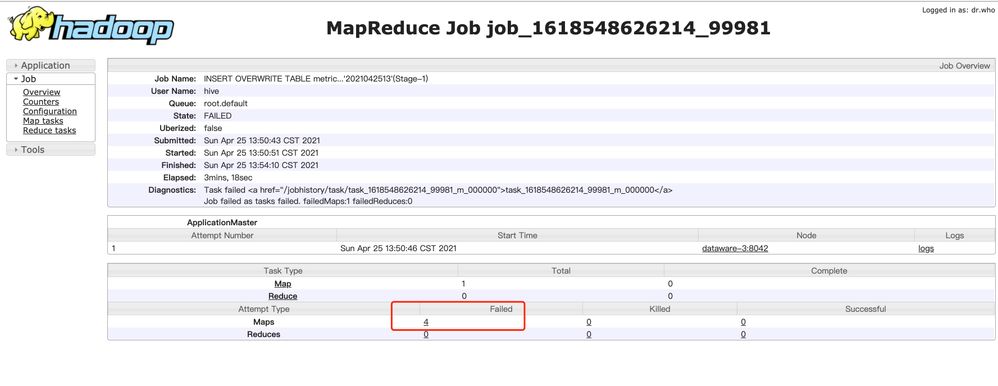Viewport: 998px width, 386px height.
Task: Click the successful Reduces count
Action: point(743,334)
